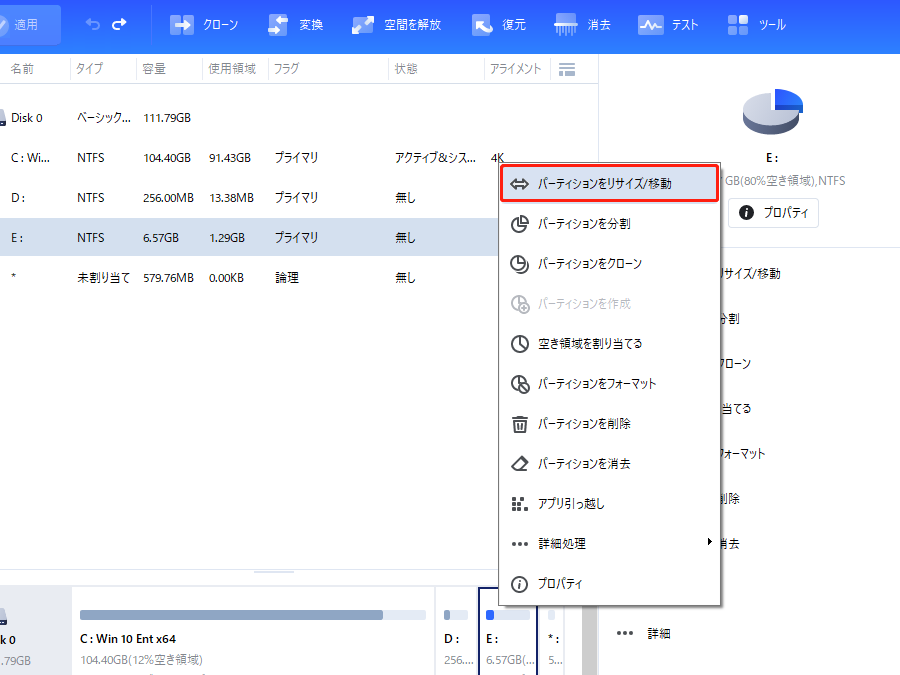Open the Test (テスト) toolbar icon
900x675 pixels.
[x=651, y=25]
